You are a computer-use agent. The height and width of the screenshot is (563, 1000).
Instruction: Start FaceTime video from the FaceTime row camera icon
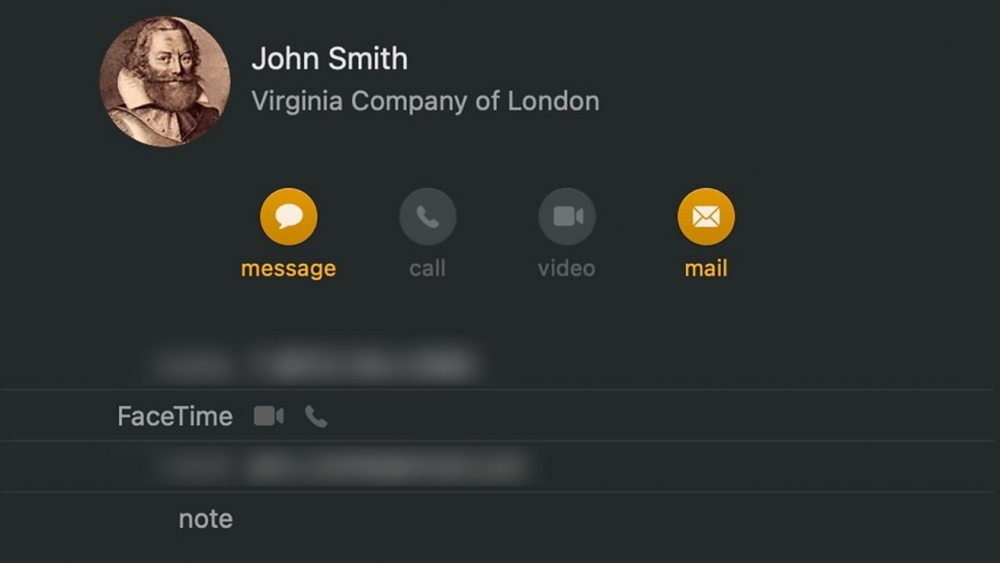point(268,416)
